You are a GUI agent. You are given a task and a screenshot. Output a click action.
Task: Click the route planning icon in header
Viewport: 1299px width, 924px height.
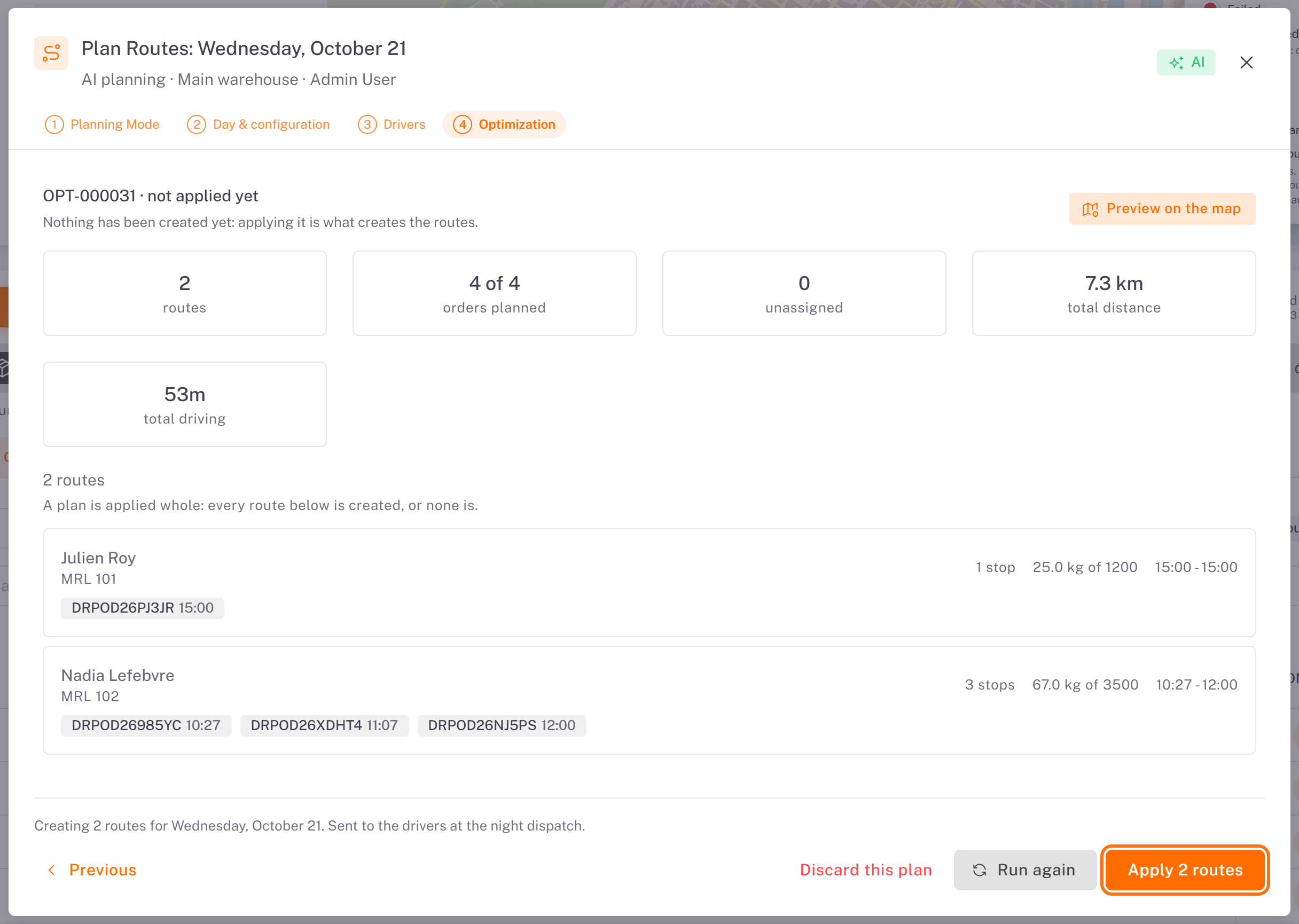tap(51, 53)
